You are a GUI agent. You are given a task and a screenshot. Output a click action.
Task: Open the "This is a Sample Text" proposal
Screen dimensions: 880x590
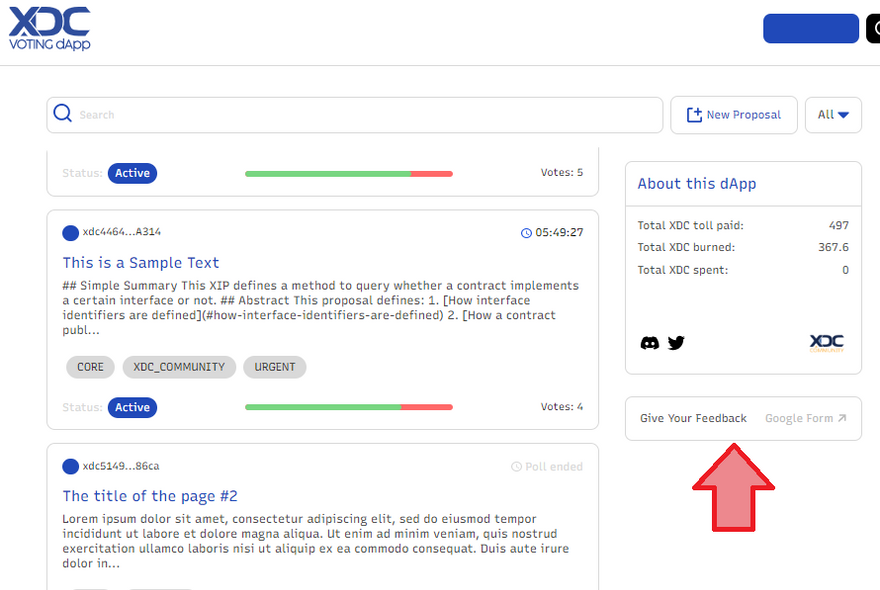point(141,263)
